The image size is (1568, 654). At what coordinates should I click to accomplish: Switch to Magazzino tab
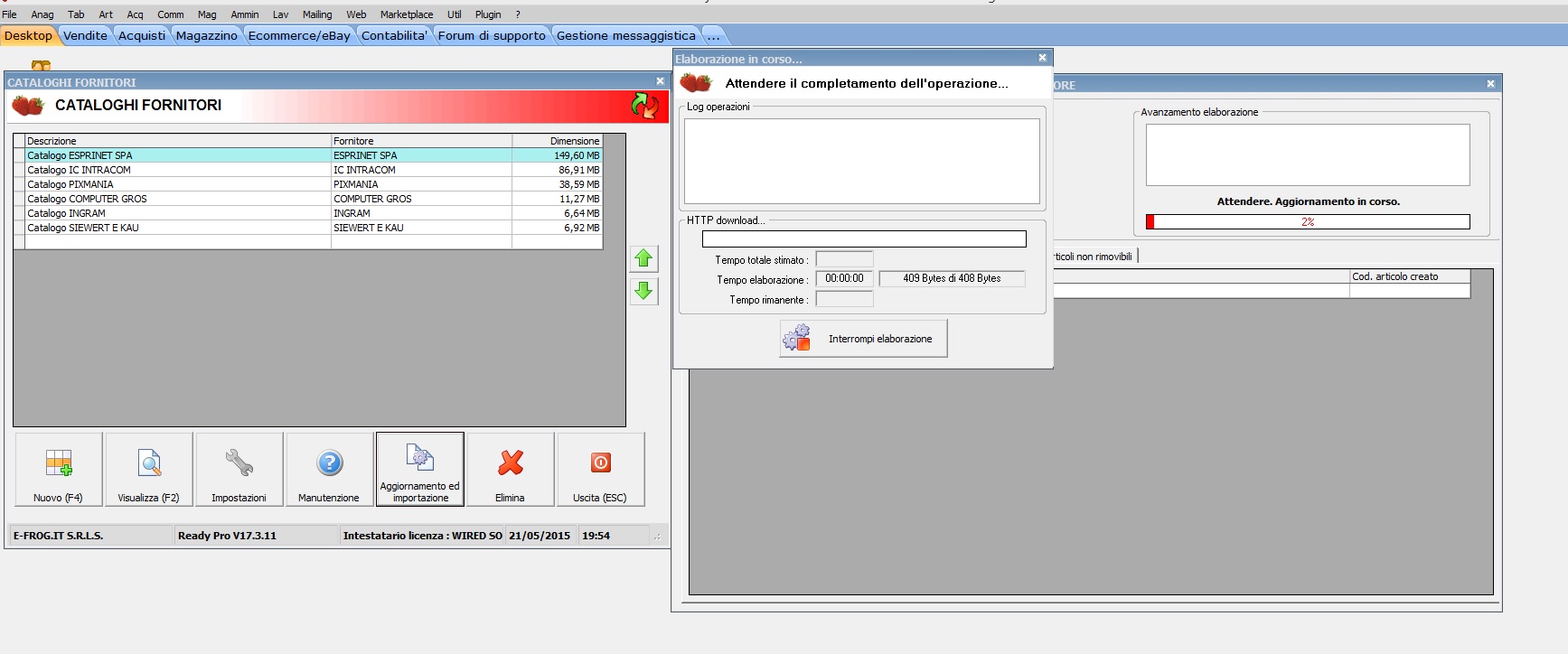click(207, 36)
